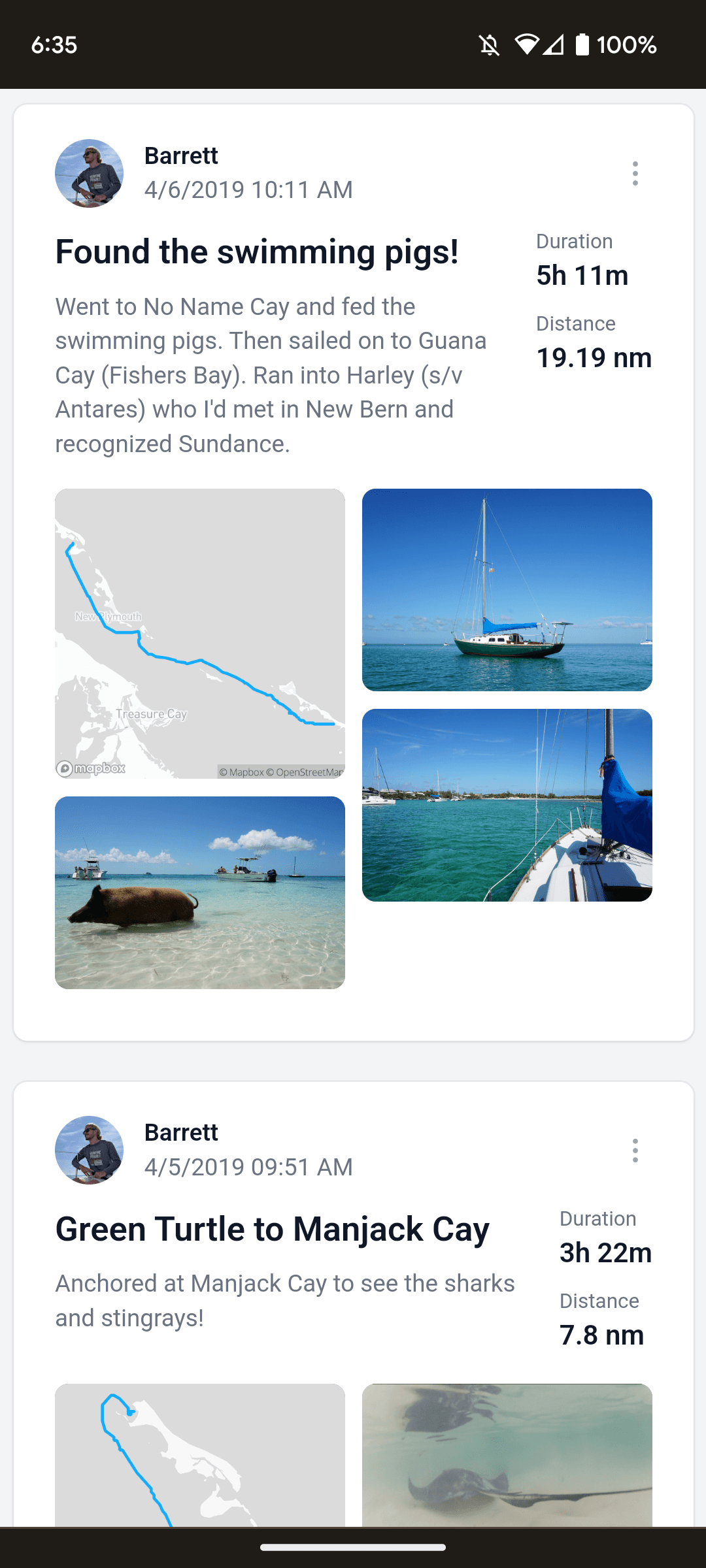This screenshot has width=706, height=1568.
Task: View the green sailboat at anchor photo
Action: (507, 589)
